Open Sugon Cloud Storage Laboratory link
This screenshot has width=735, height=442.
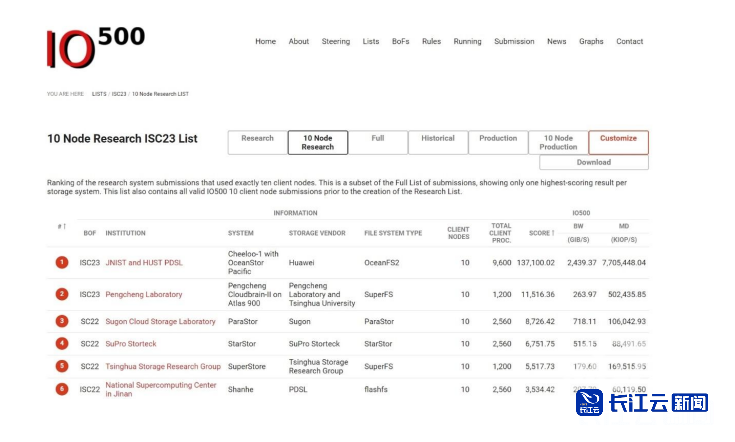coord(160,322)
